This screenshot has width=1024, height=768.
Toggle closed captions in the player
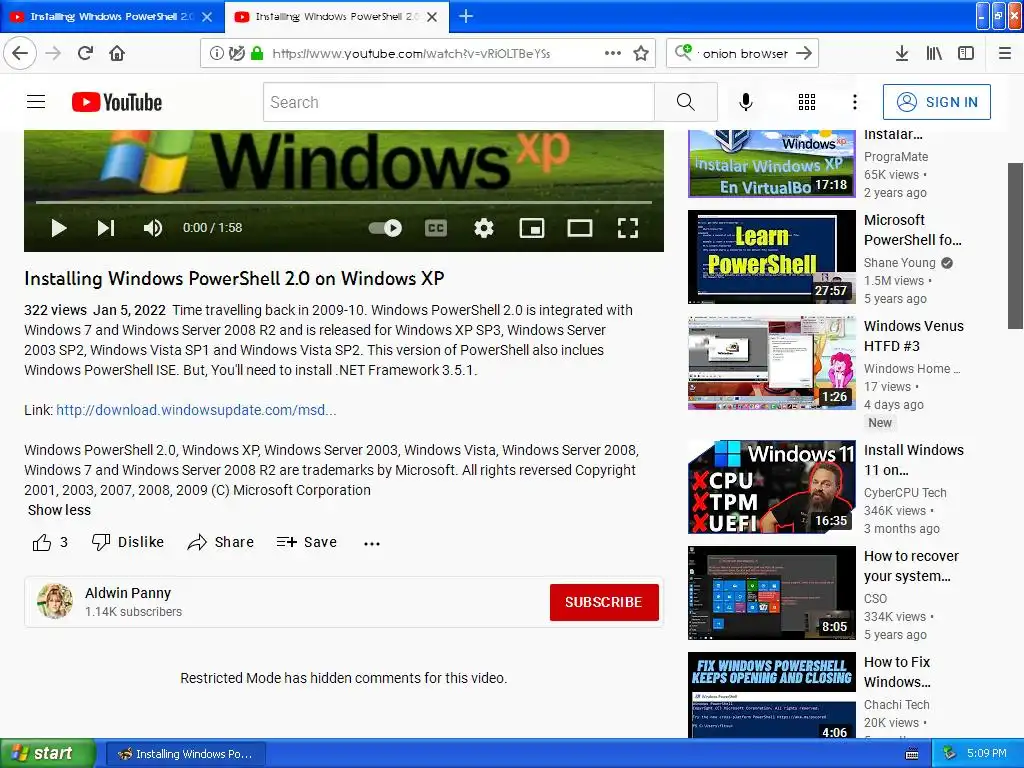coord(436,228)
